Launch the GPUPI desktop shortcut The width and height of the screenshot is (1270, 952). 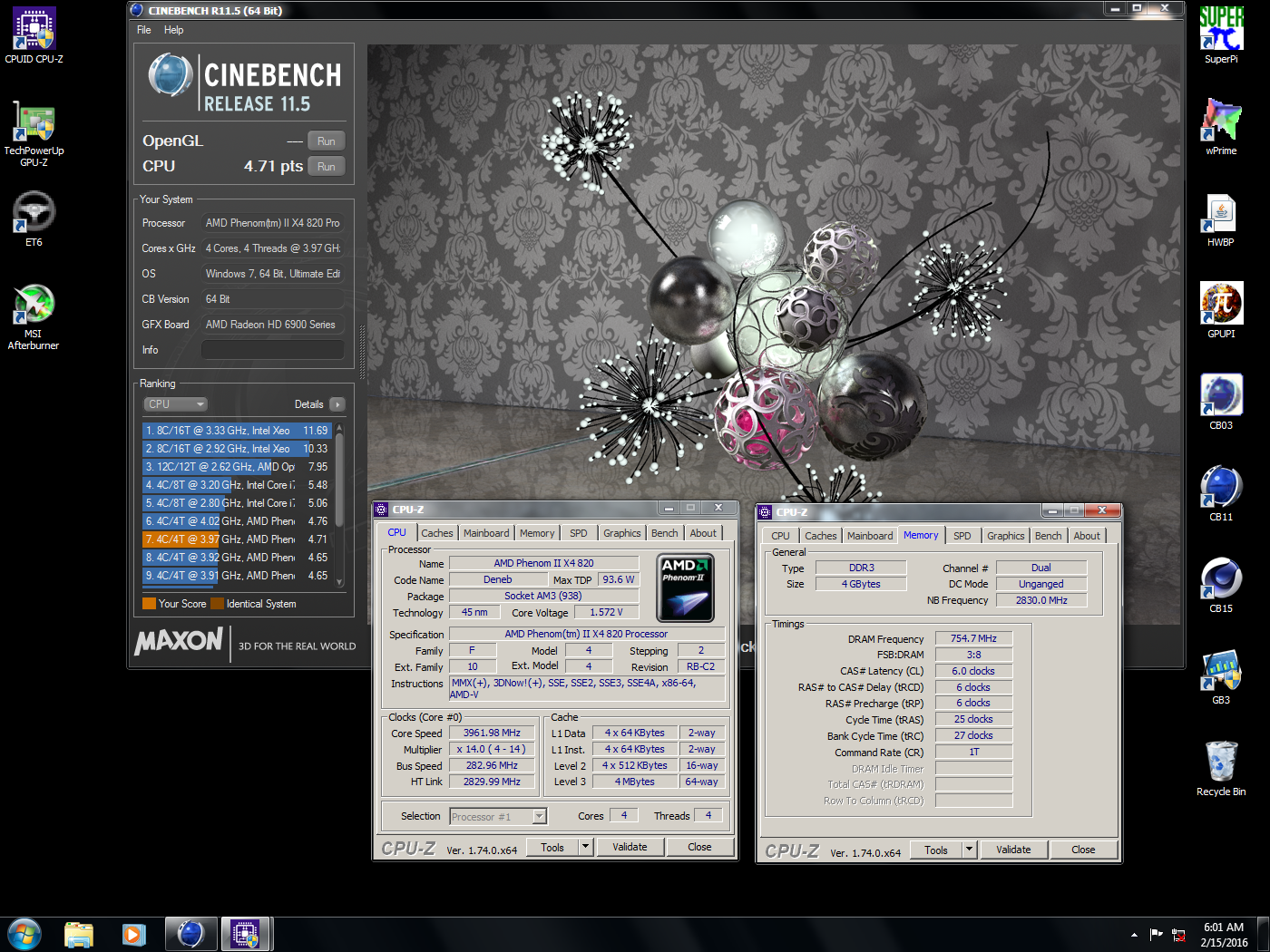pos(1221,310)
